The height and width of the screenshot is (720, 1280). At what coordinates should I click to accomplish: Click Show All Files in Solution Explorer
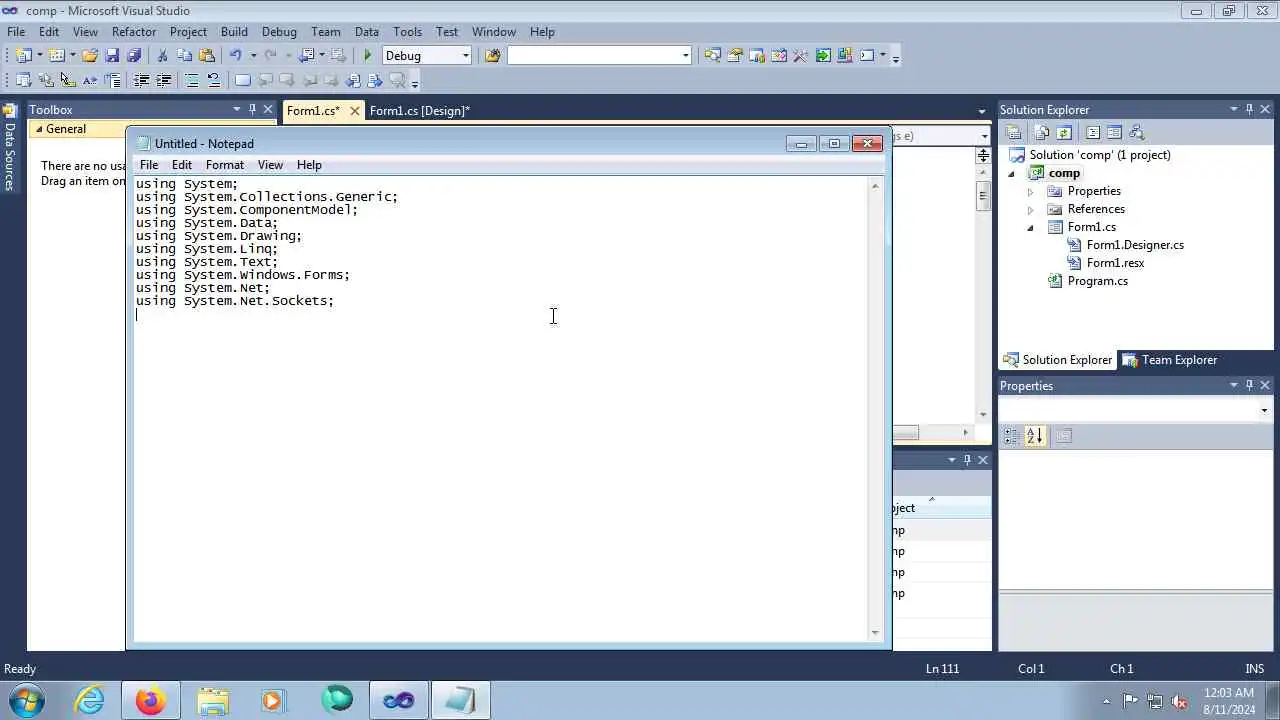[1042, 132]
